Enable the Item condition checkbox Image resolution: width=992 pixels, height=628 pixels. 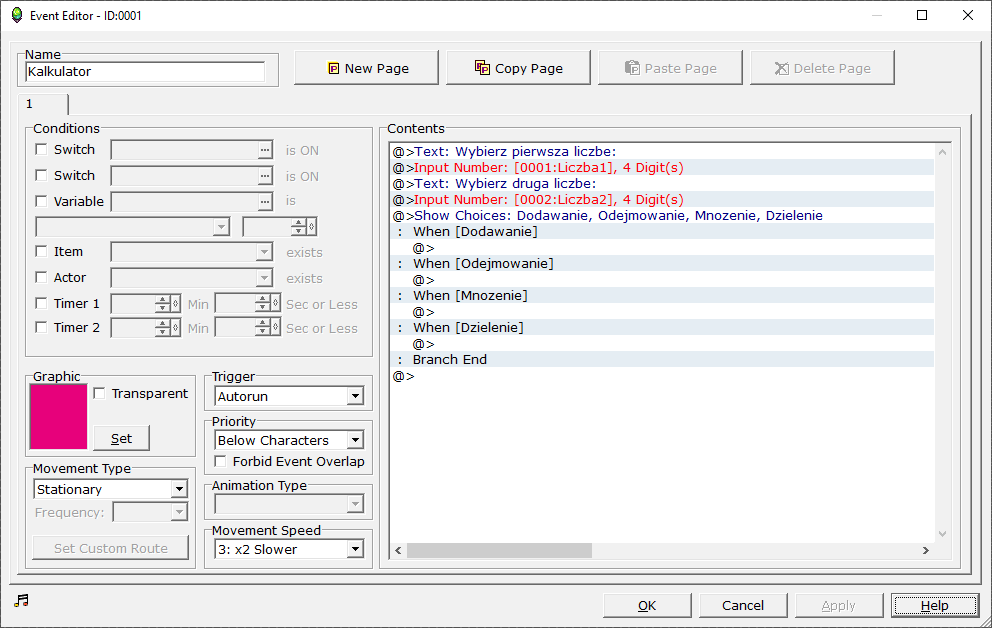41,251
